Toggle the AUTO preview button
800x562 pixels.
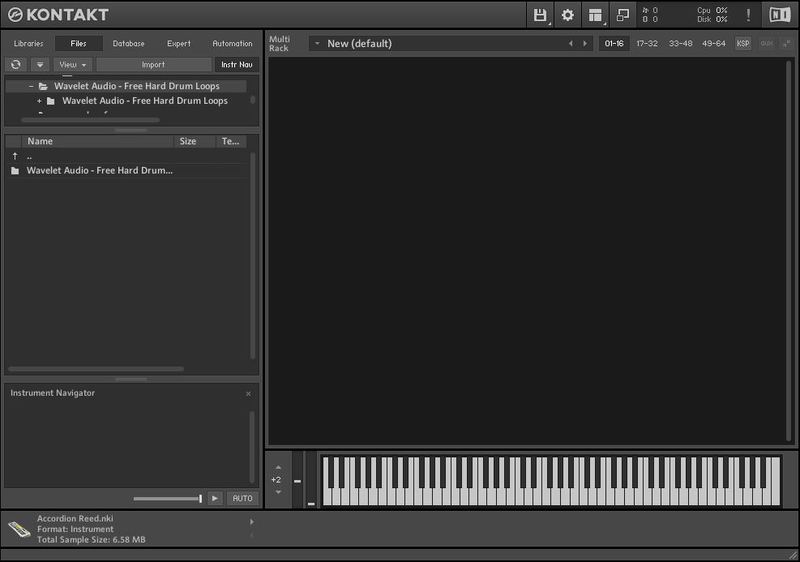(x=242, y=498)
